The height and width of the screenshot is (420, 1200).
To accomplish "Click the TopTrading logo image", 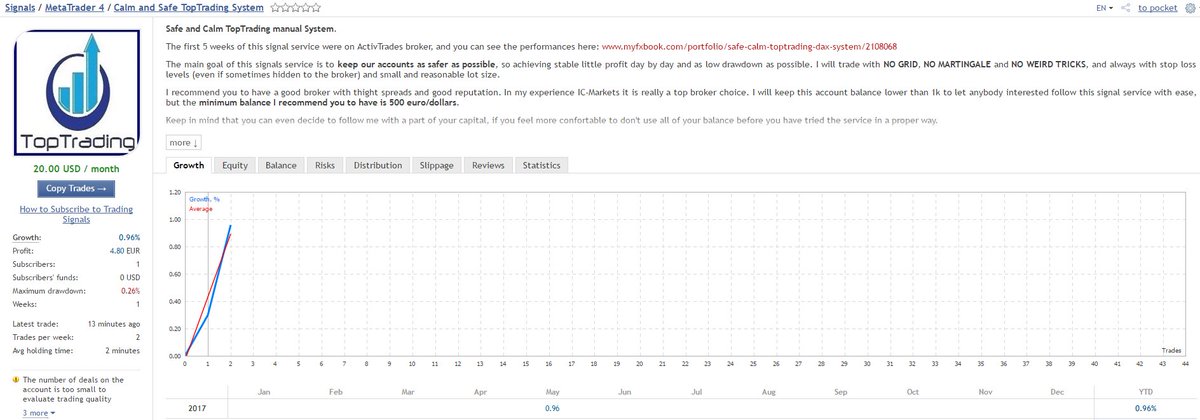I will (x=78, y=91).
